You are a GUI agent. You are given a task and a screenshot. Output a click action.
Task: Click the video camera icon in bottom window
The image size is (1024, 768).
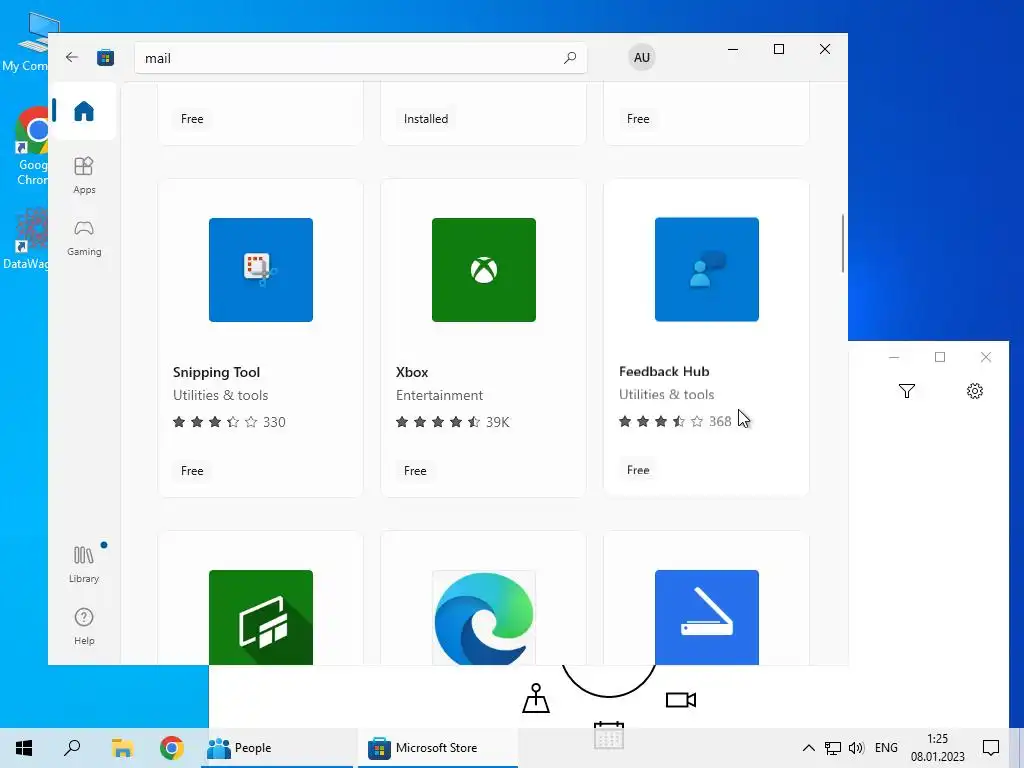pyautogui.click(x=680, y=700)
